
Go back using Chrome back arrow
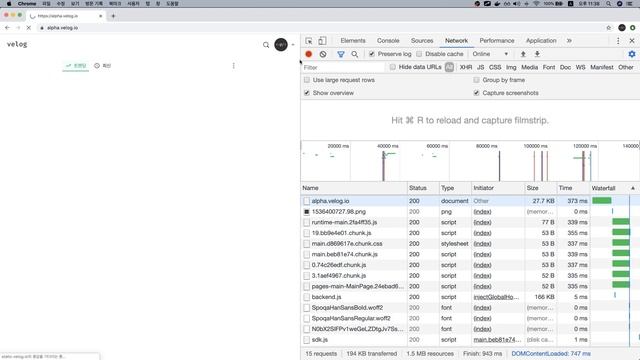[7, 28]
